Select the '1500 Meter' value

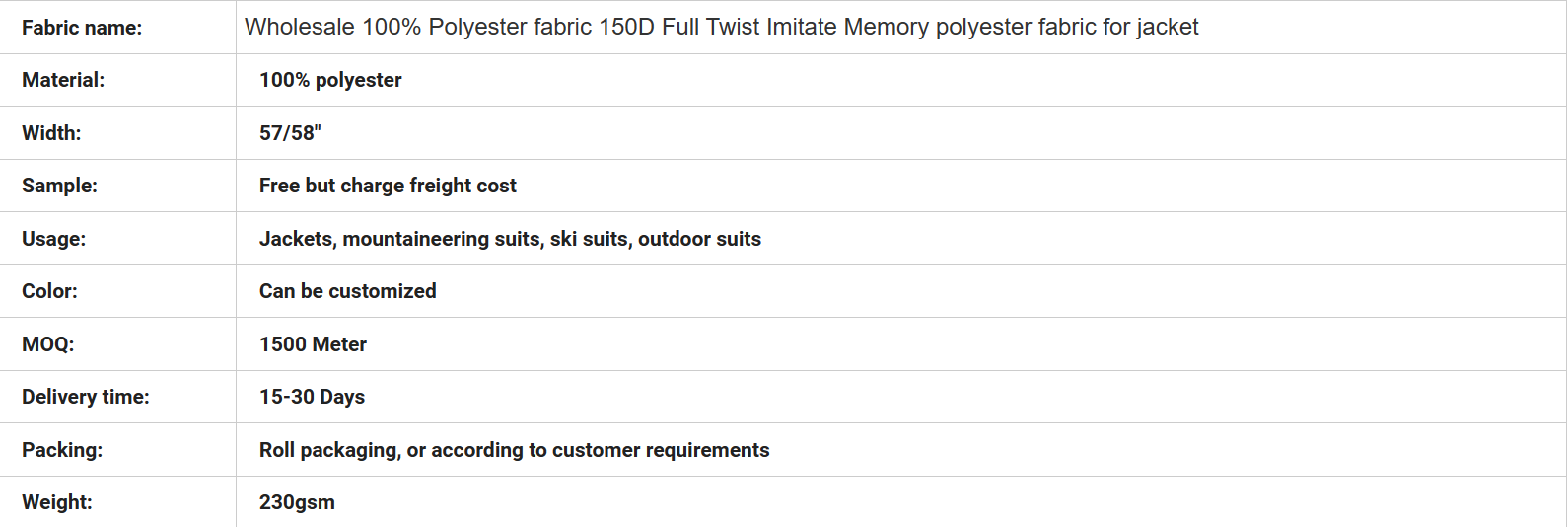click(x=313, y=344)
